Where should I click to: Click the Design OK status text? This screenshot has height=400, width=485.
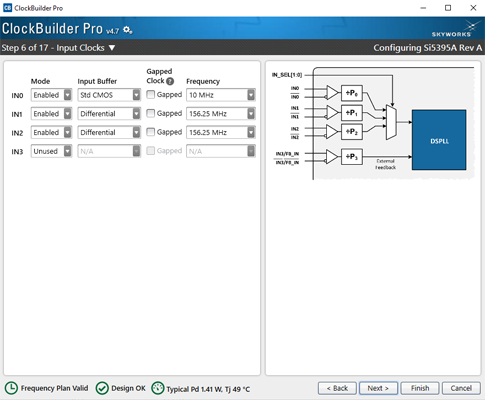(128, 388)
